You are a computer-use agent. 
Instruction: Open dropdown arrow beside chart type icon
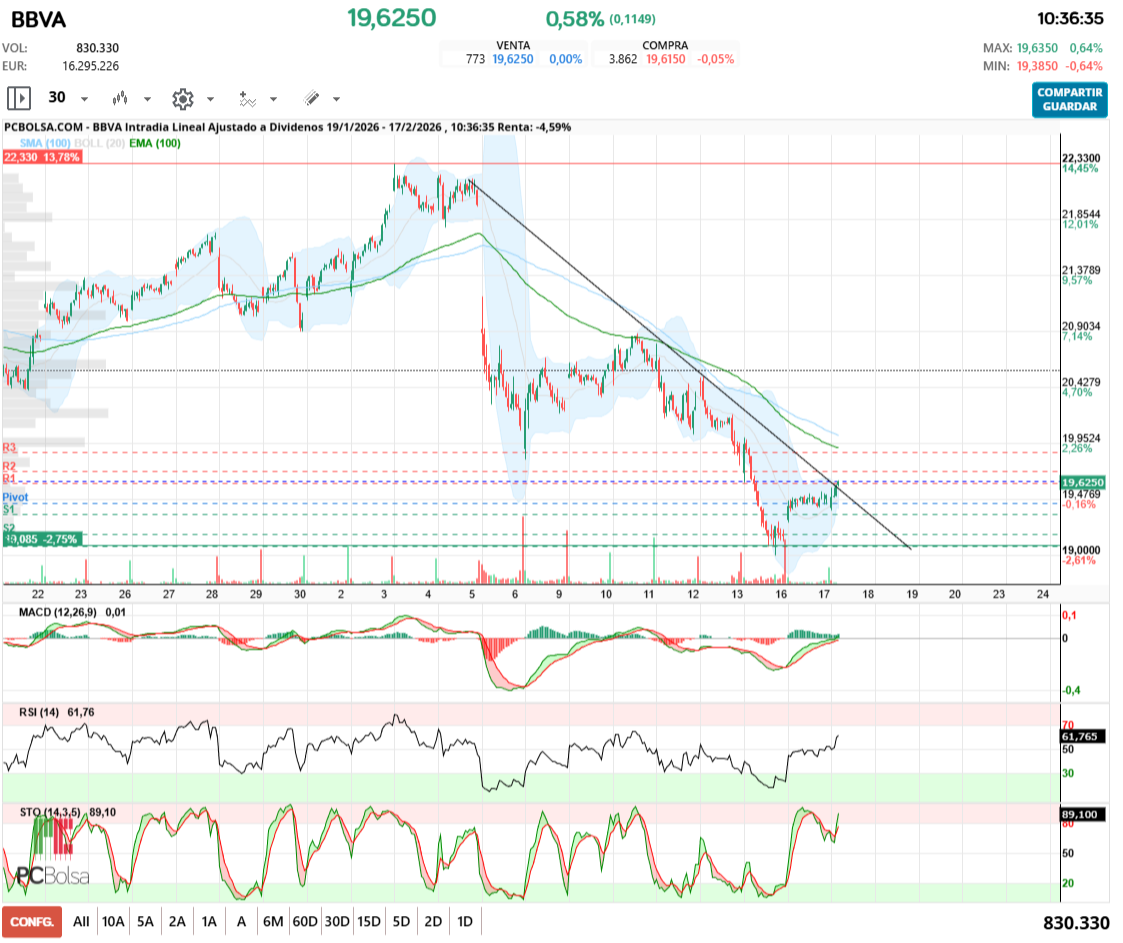pos(147,99)
